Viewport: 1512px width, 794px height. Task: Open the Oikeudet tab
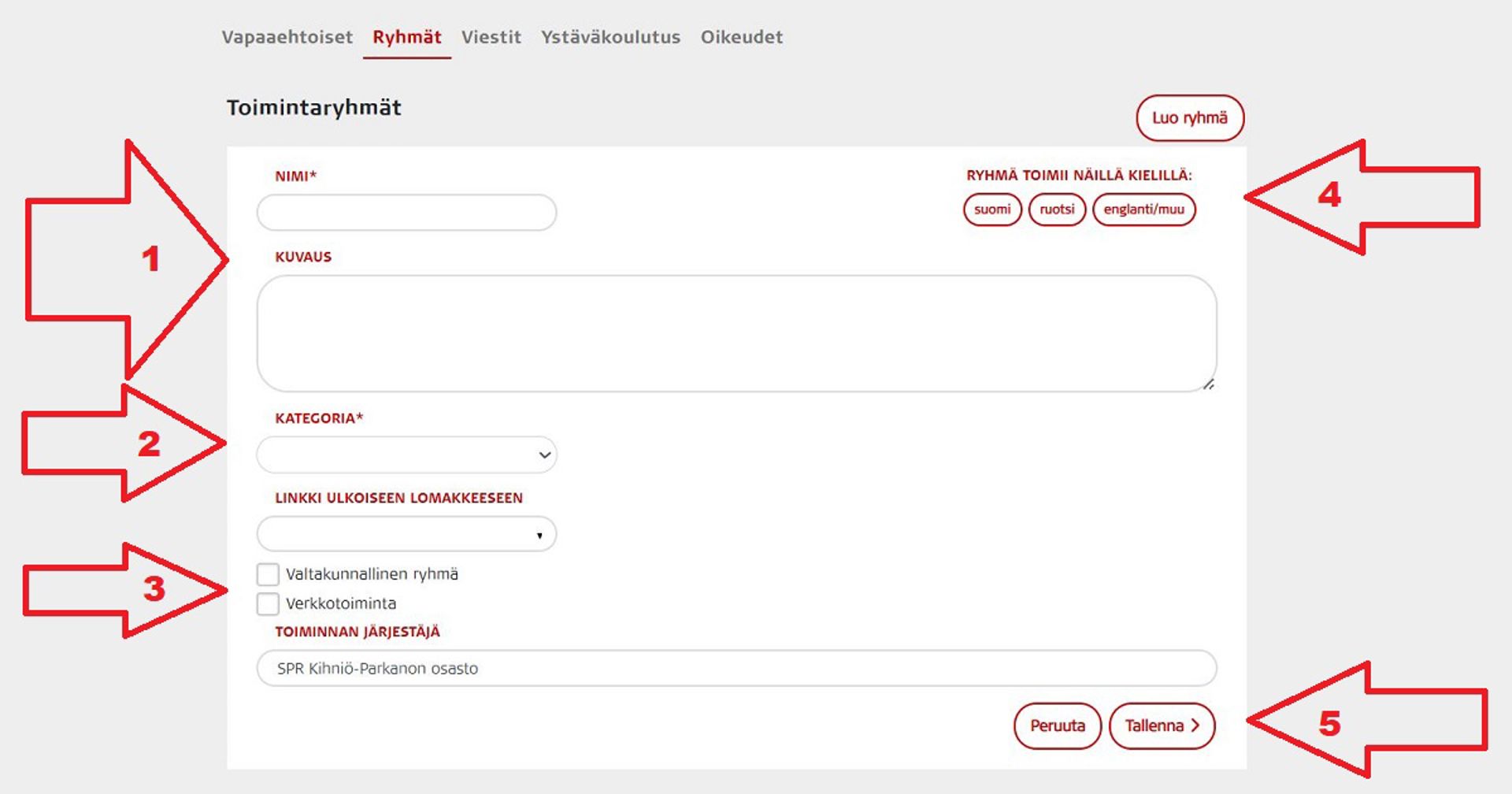pos(741,37)
